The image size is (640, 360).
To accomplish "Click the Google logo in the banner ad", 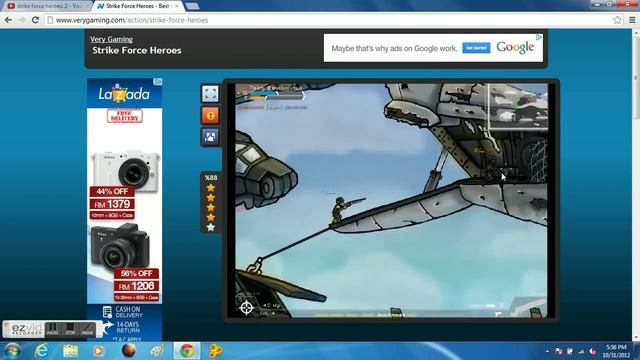I will point(515,47).
